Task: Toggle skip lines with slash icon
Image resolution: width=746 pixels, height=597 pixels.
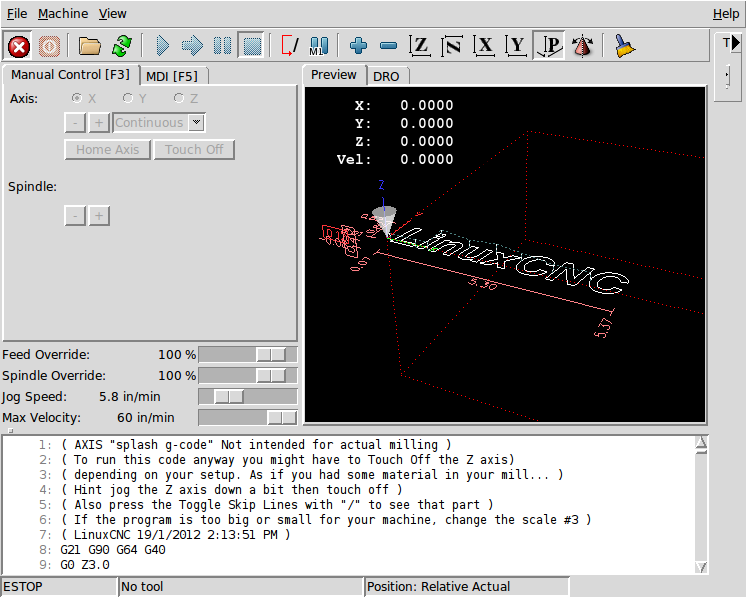Action: pyautogui.click(x=289, y=47)
